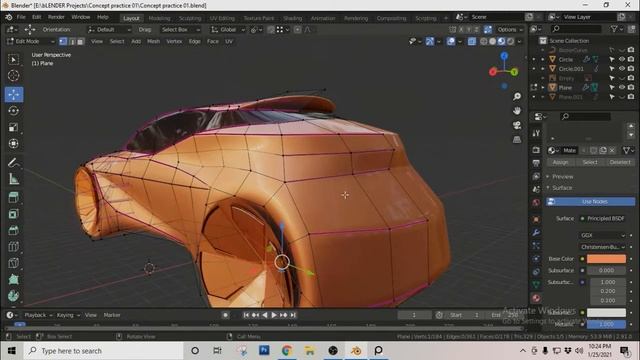The width and height of the screenshot is (640, 360).
Task: Enable face select mode
Action: [80, 41]
